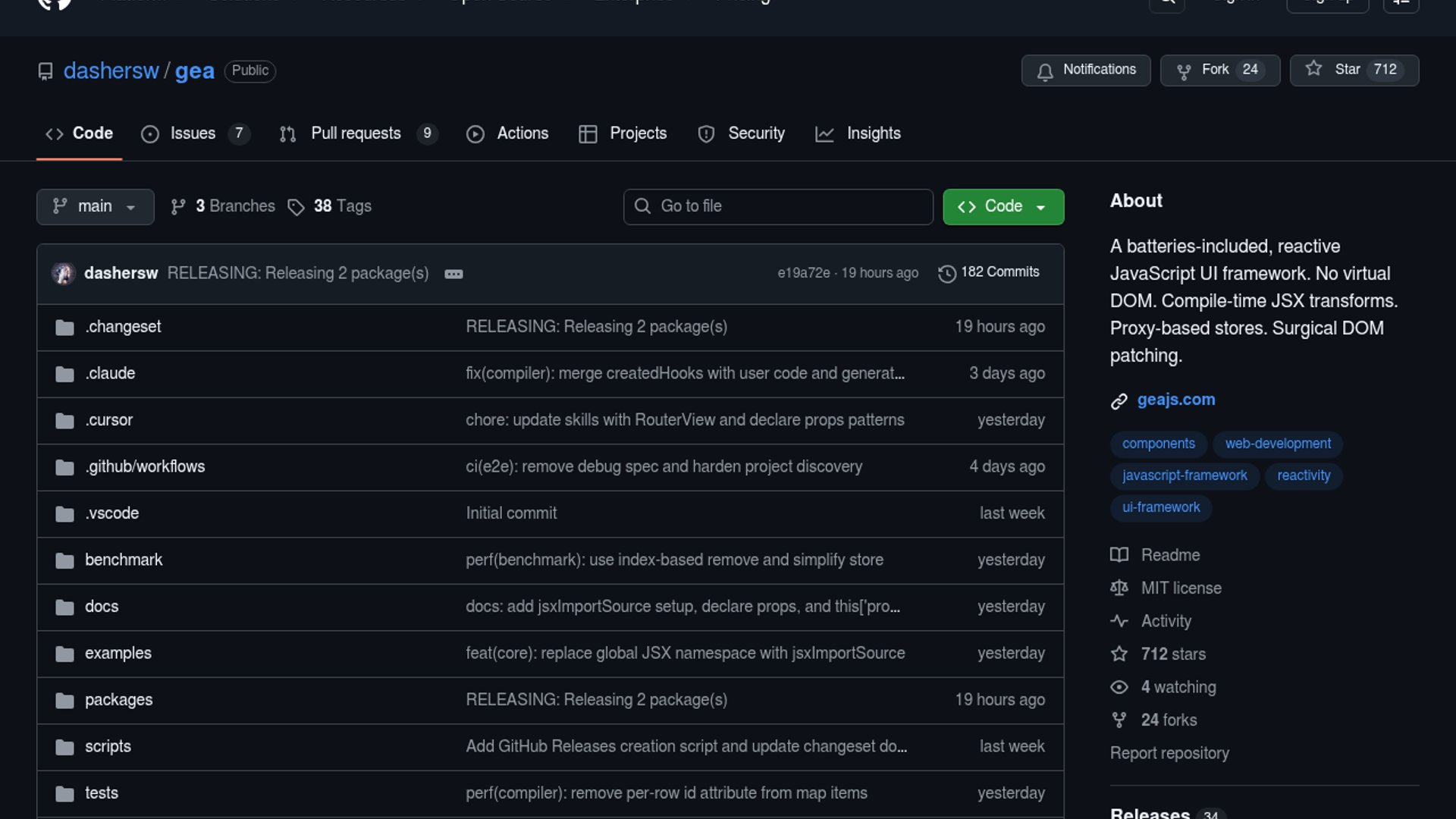Viewport: 1456px width, 819px height.
Task: Click the Notifications bell button
Action: tap(1085, 70)
